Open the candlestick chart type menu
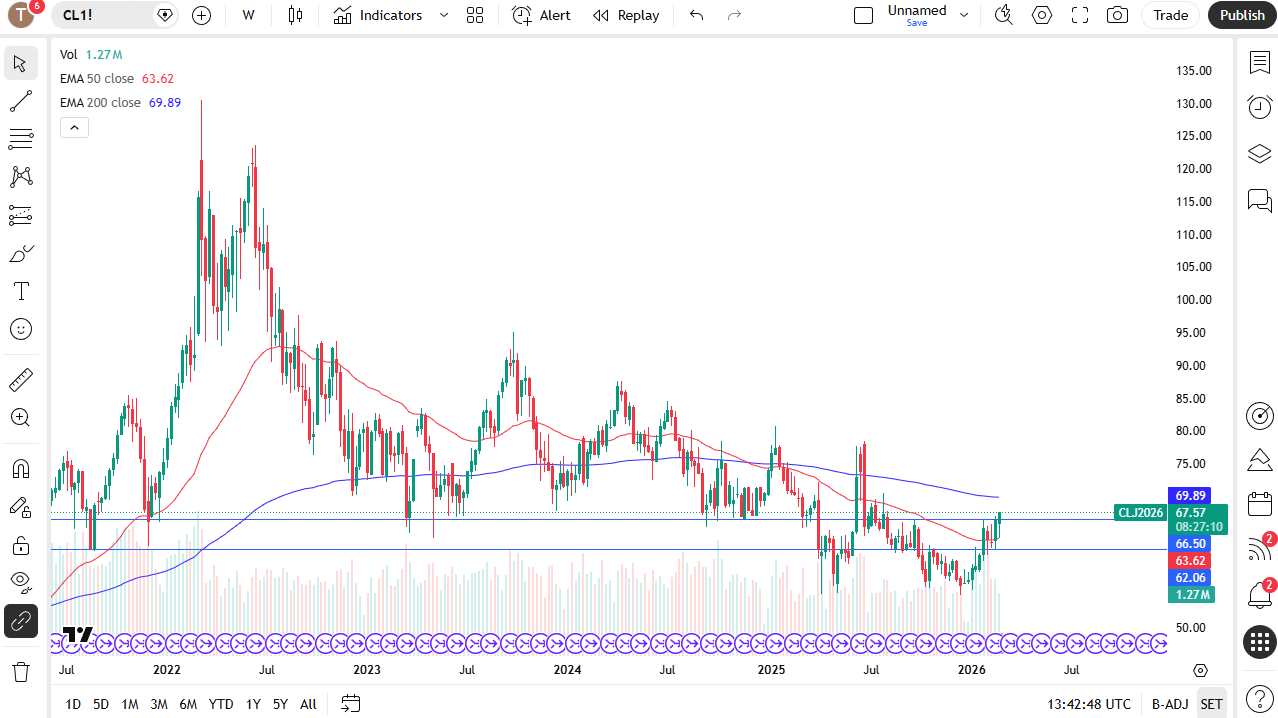 pyautogui.click(x=294, y=15)
